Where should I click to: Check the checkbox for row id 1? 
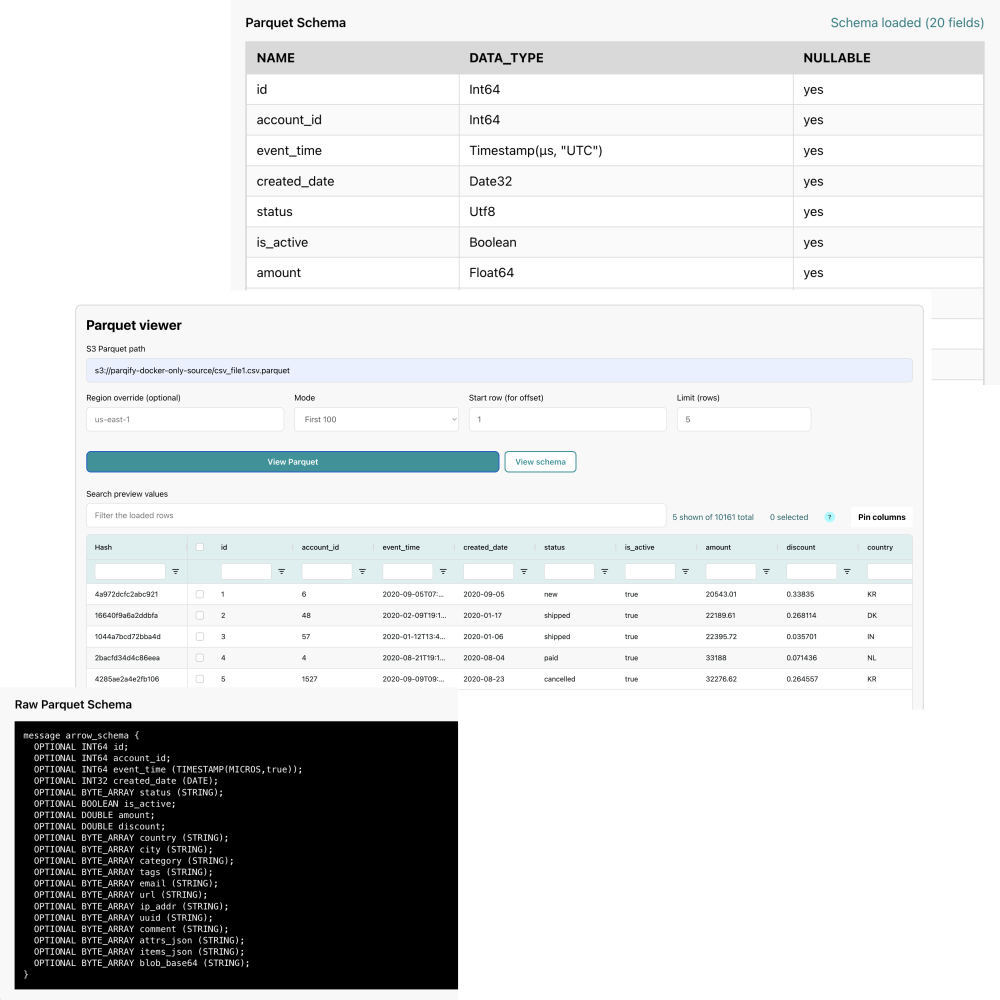(x=200, y=594)
